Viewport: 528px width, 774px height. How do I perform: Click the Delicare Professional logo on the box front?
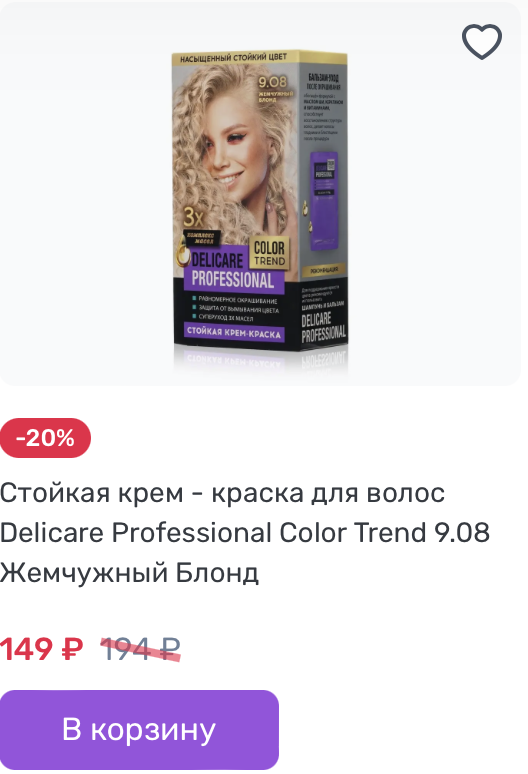tap(231, 270)
